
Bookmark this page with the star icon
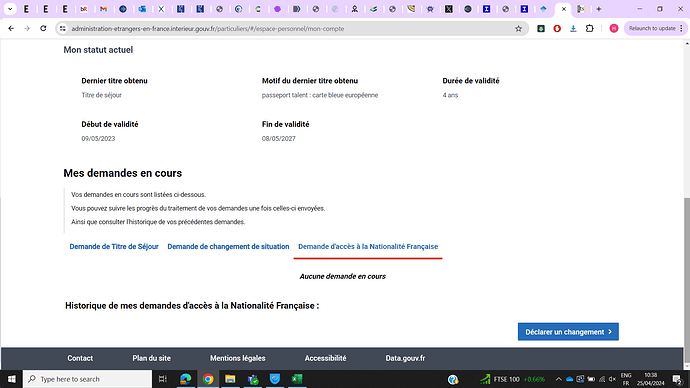tap(518, 29)
